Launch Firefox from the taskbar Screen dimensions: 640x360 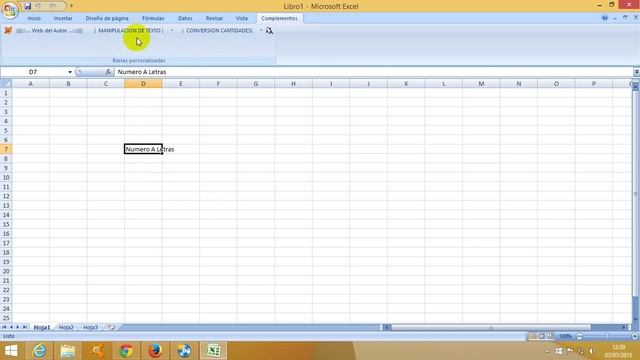coord(155,351)
